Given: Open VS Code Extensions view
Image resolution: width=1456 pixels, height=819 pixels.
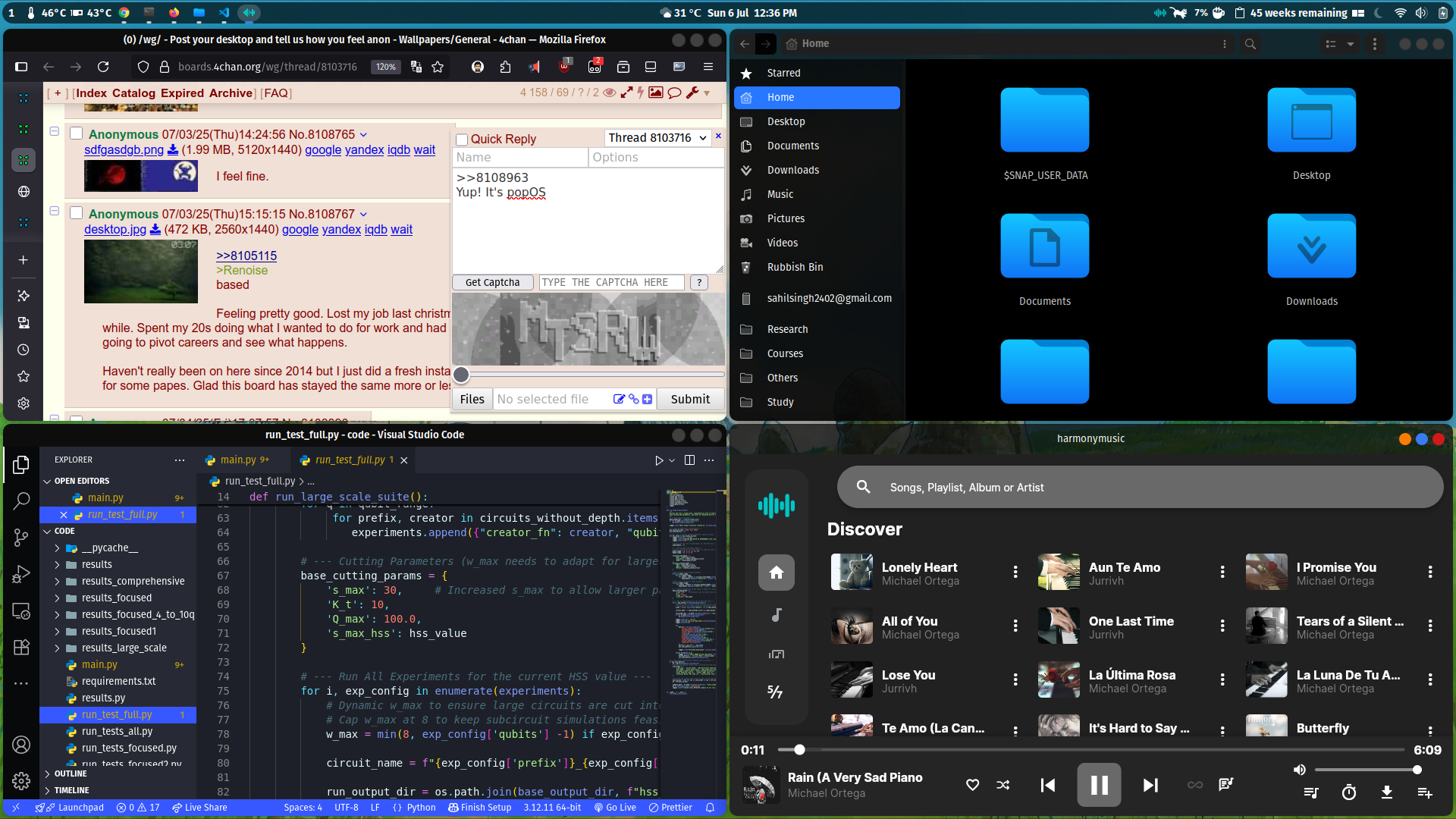Looking at the screenshot, I should (21, 647).
